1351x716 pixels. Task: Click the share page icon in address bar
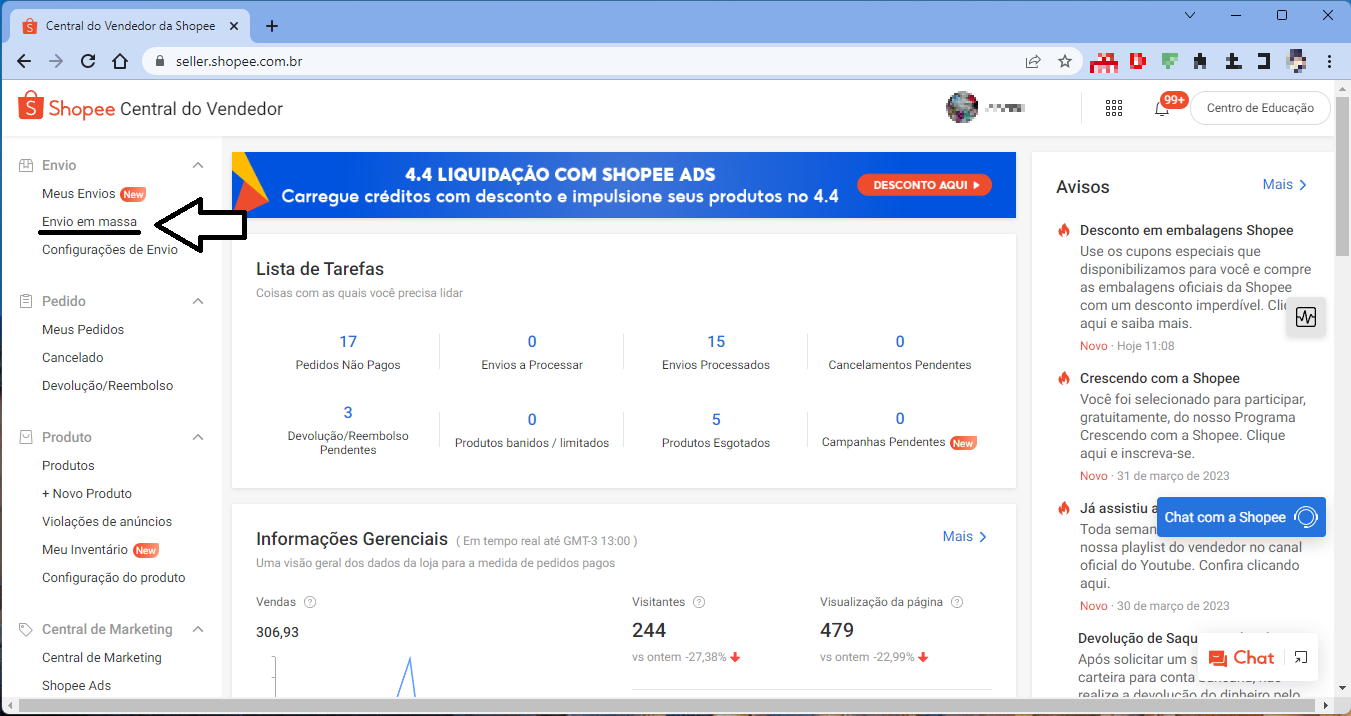click(x=1033, y=61)
